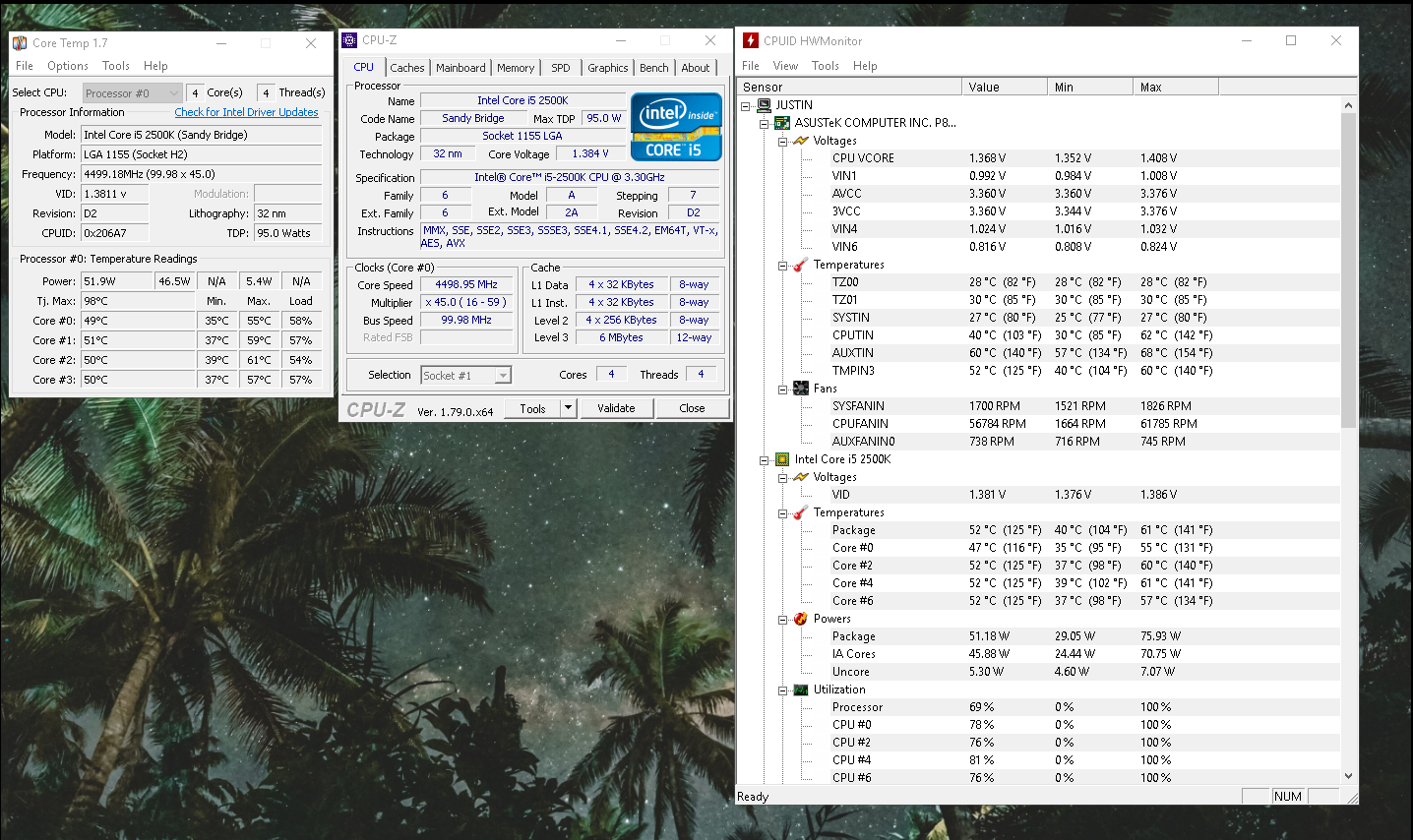1413x840 pixels.
Task: Collapse the JUSTIN root node
Action: [746, 106]
